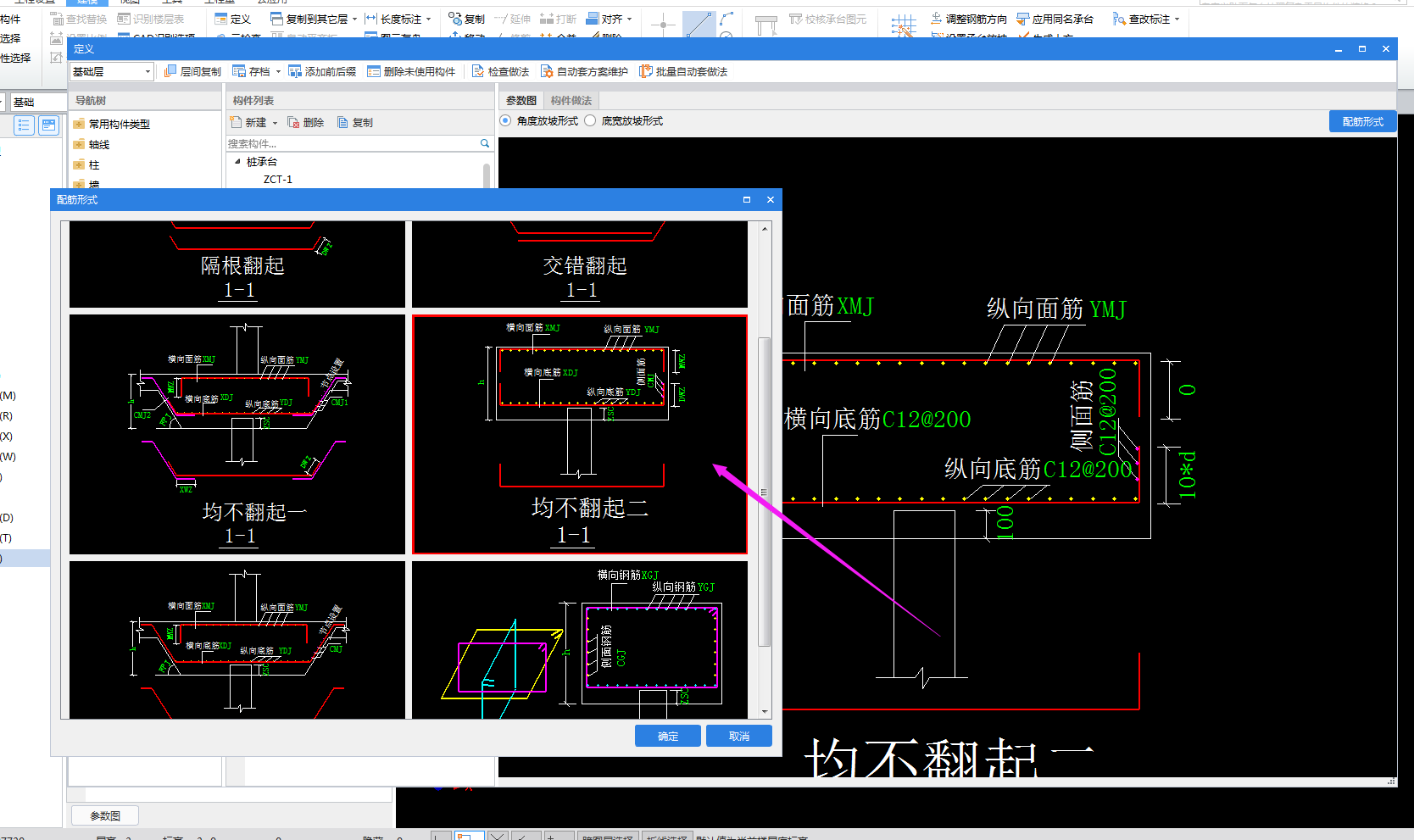The image size is (1414, 840).
Task: Click 添加前后缀 add prefix-suffix icon
Action: click(x=295, y=72)
